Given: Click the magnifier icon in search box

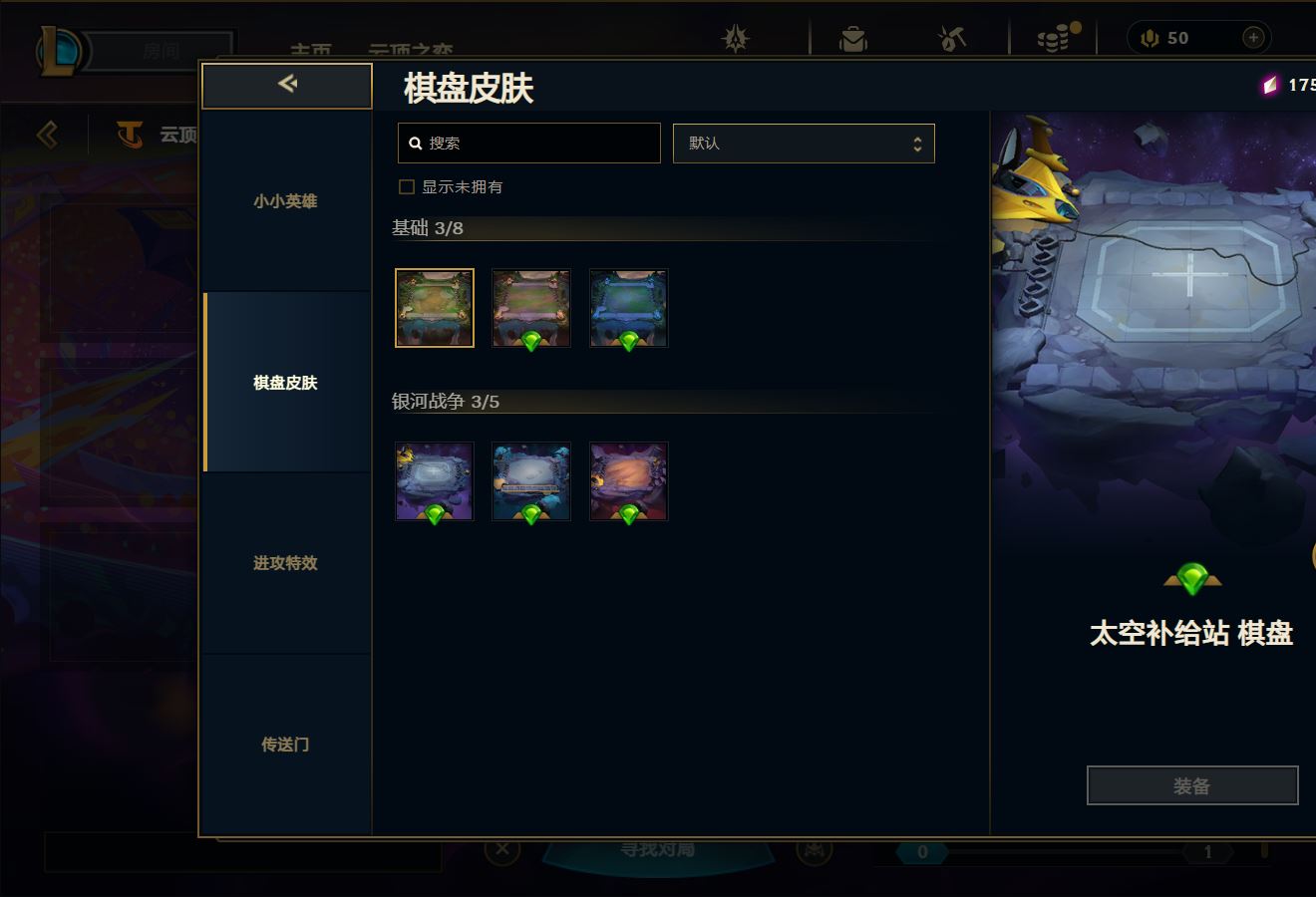Looking at the screenshot, I should (416, 144).
